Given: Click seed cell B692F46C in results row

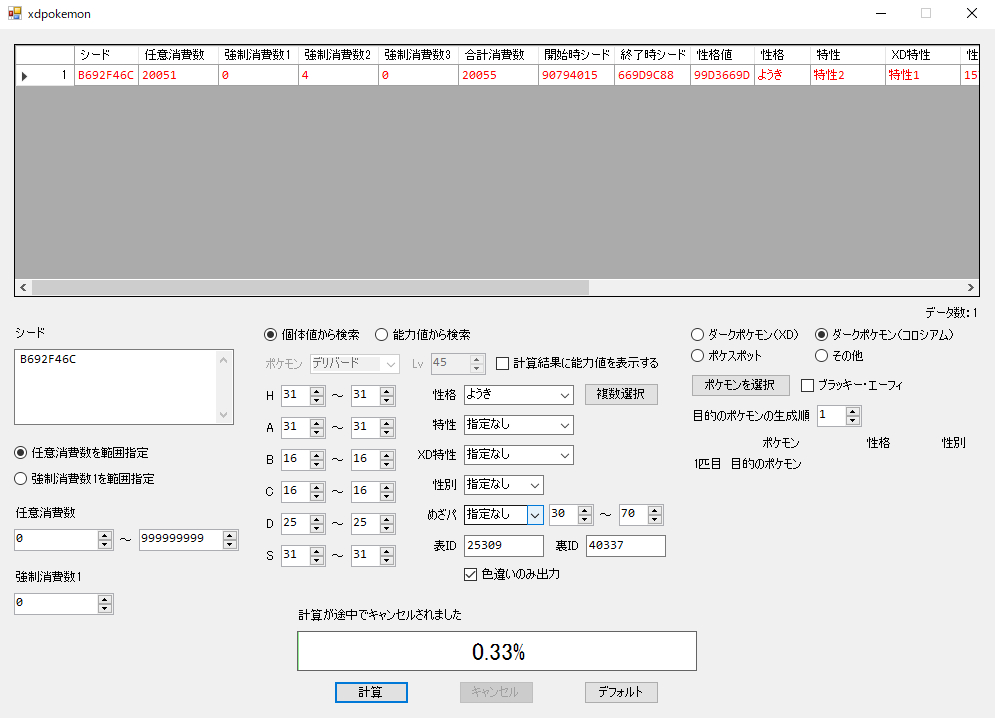Looking at the screenshot, I should pyautogui.click(x=106, y=76).
